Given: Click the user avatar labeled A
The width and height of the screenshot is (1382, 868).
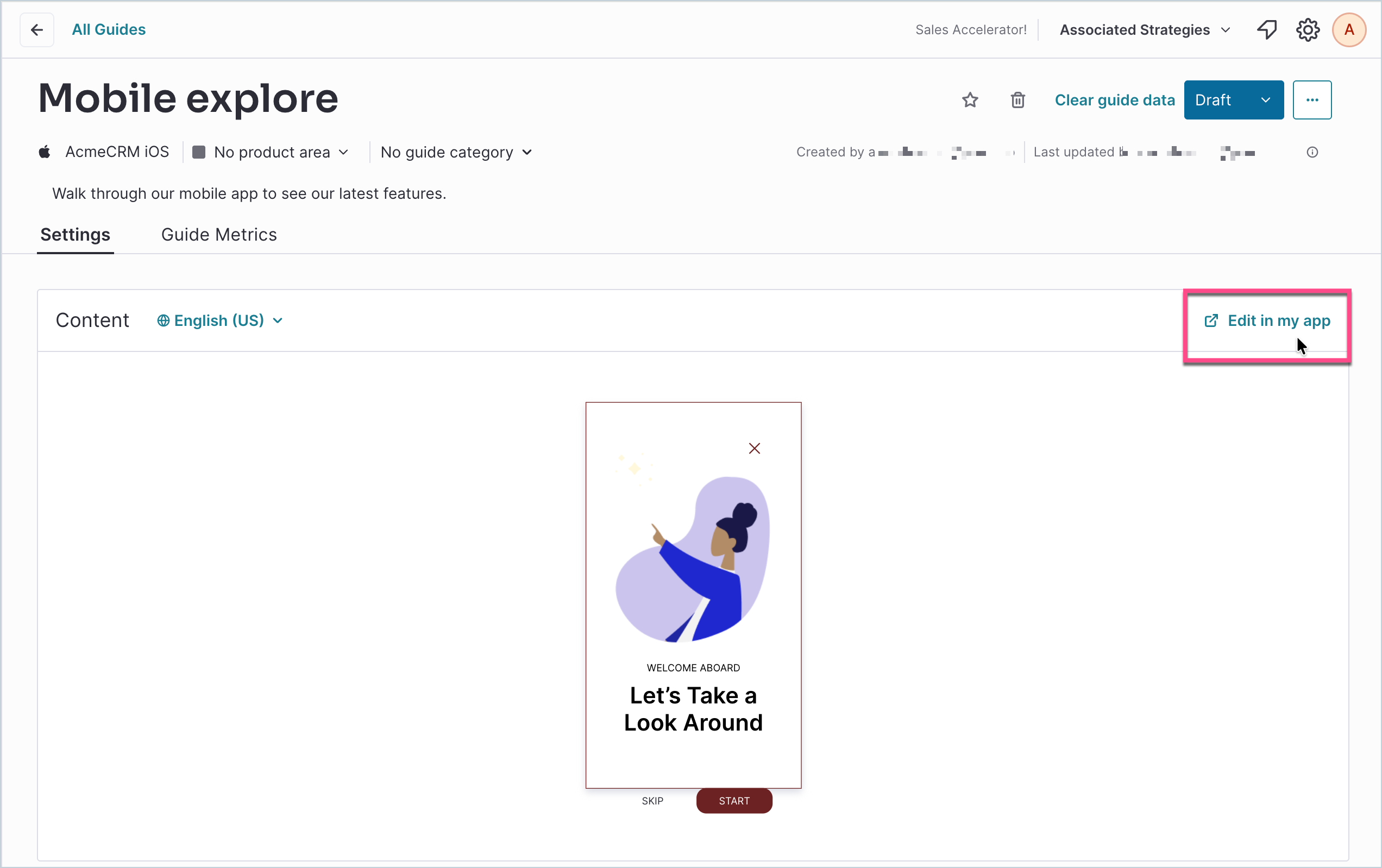Looking at the screenshot, I should click(x=1349, y=30).
